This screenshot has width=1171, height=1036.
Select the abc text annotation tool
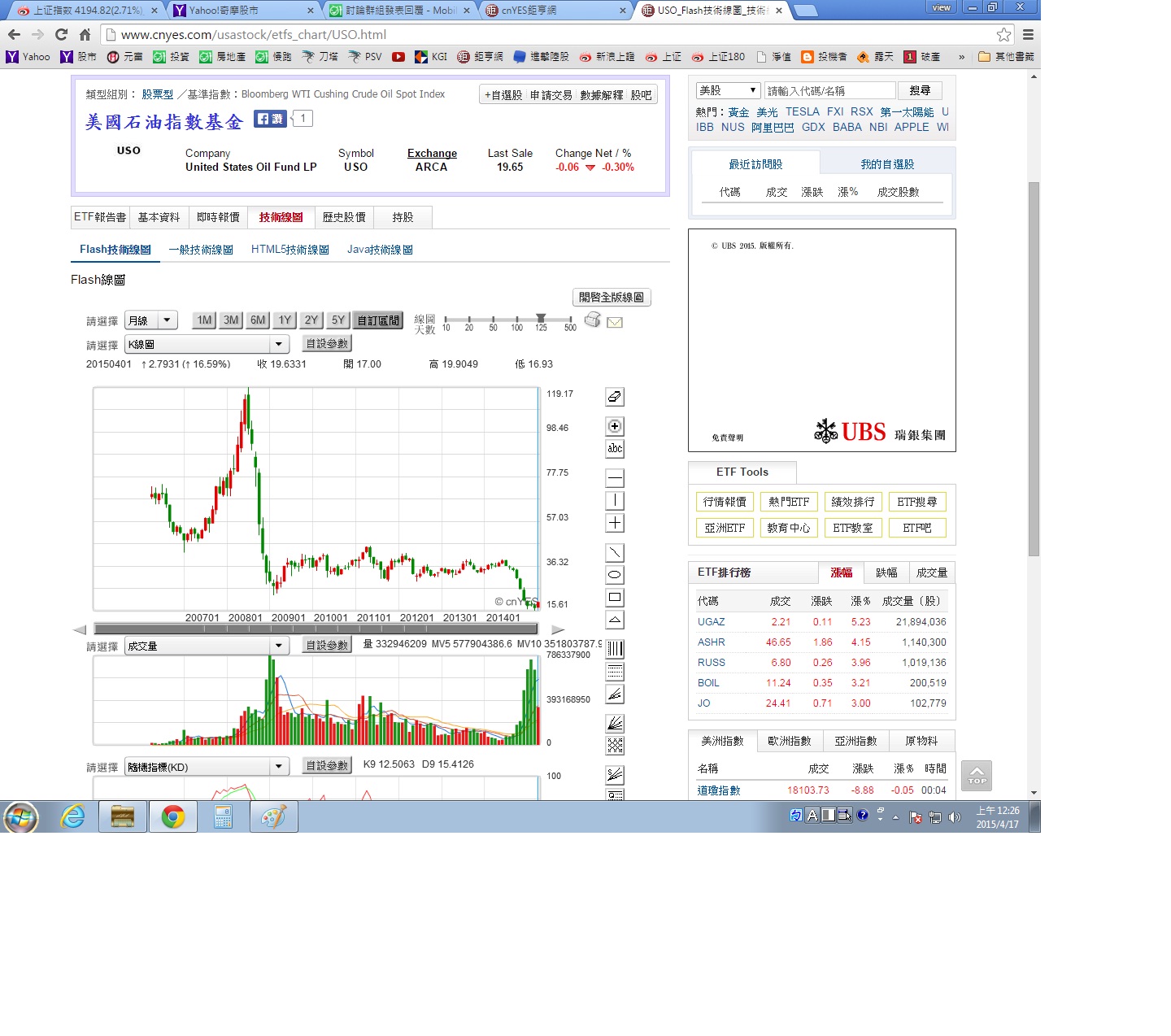tap(615, 448)
